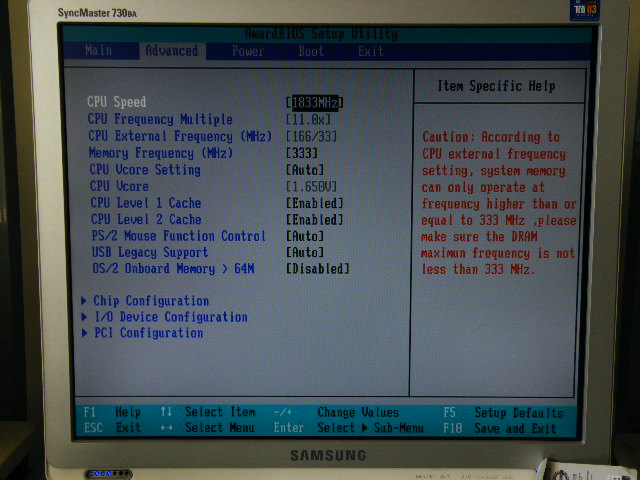Click the Memory Frequency (MHz) label
This screenshot has height=480, width=640.
pos(161,153)
